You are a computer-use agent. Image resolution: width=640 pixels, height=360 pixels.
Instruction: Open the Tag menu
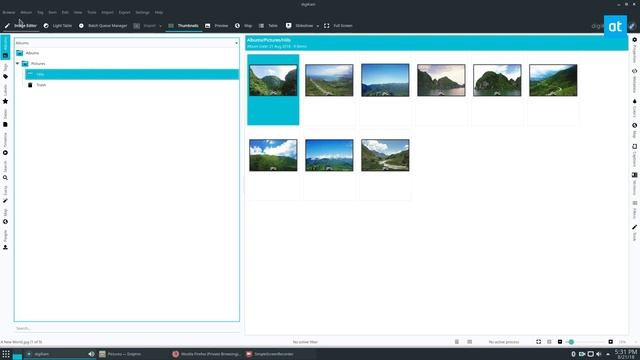click(40, 13)
